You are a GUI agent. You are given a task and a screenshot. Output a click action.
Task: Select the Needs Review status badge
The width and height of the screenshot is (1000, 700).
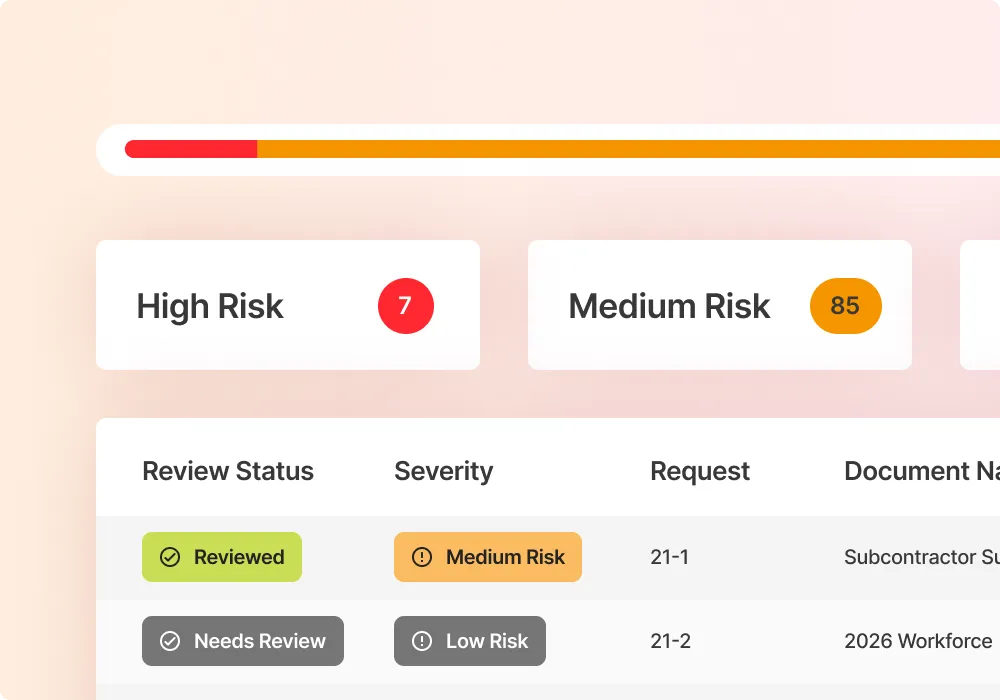(x=243, y=641)
